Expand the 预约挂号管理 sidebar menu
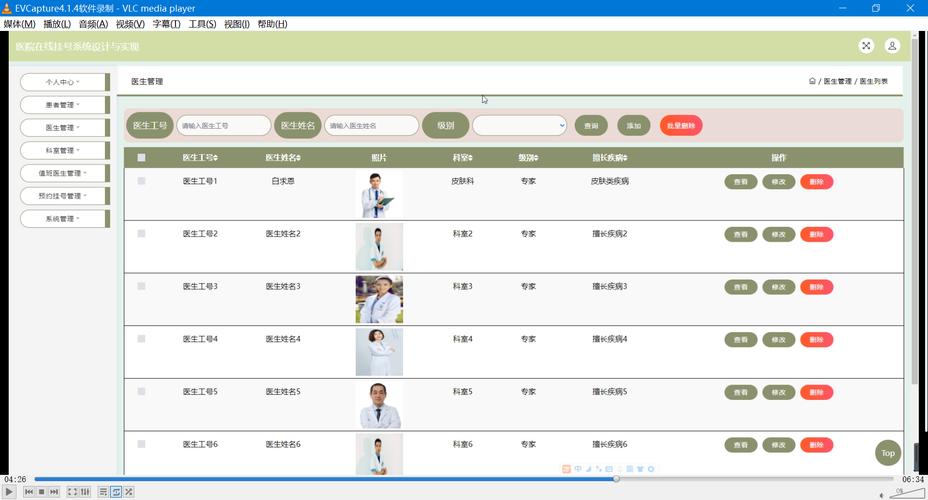This screenshot has height=500, width=928. point(65,196)
